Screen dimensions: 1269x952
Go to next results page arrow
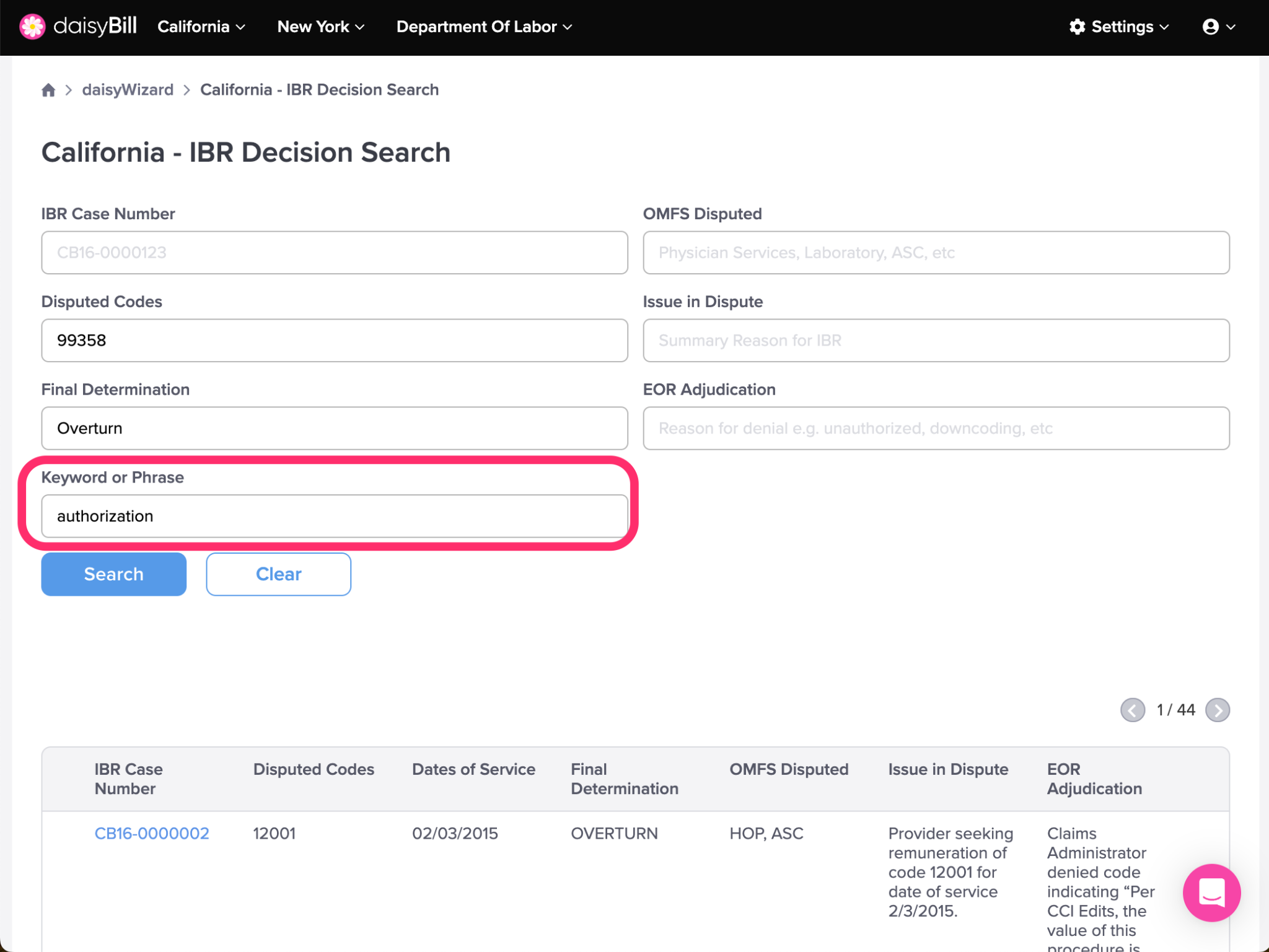coord(1218,710)
